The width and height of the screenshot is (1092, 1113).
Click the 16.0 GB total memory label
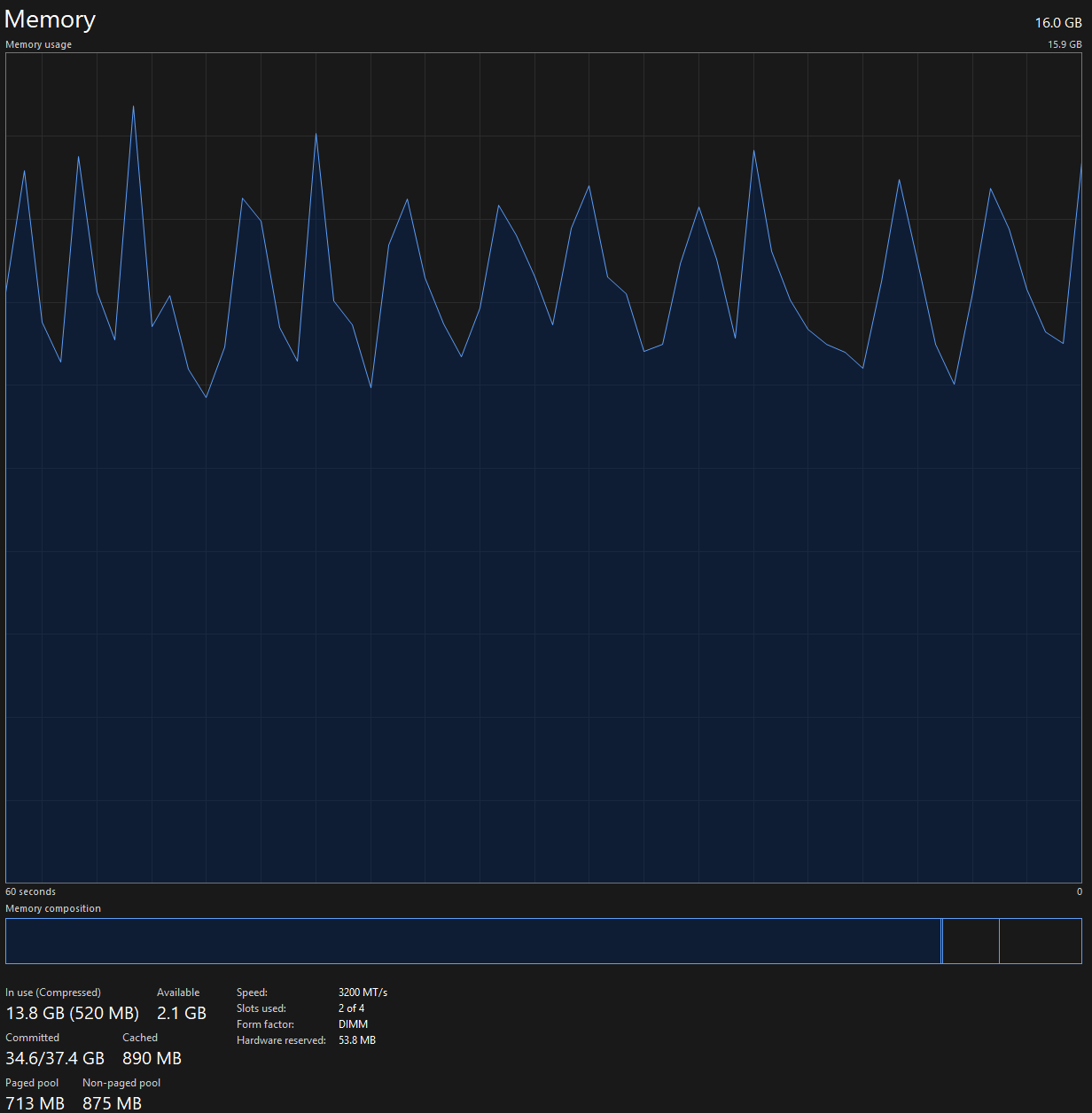pos(1057,23)
